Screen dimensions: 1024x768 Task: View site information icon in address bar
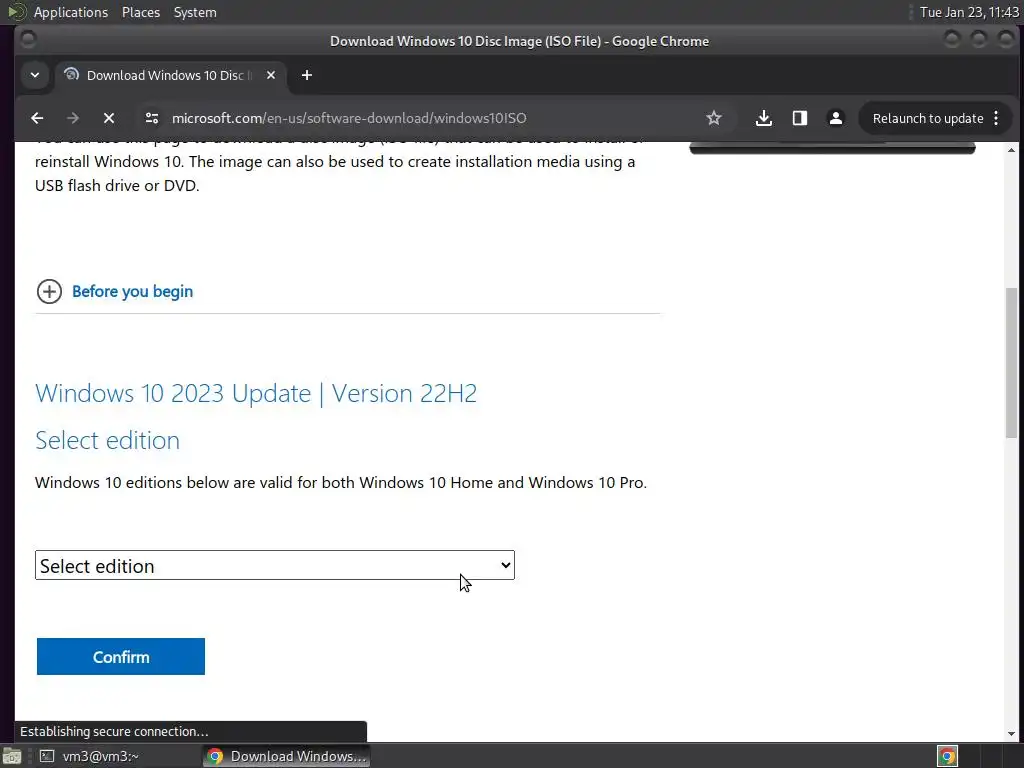click(x=152, y=118)
